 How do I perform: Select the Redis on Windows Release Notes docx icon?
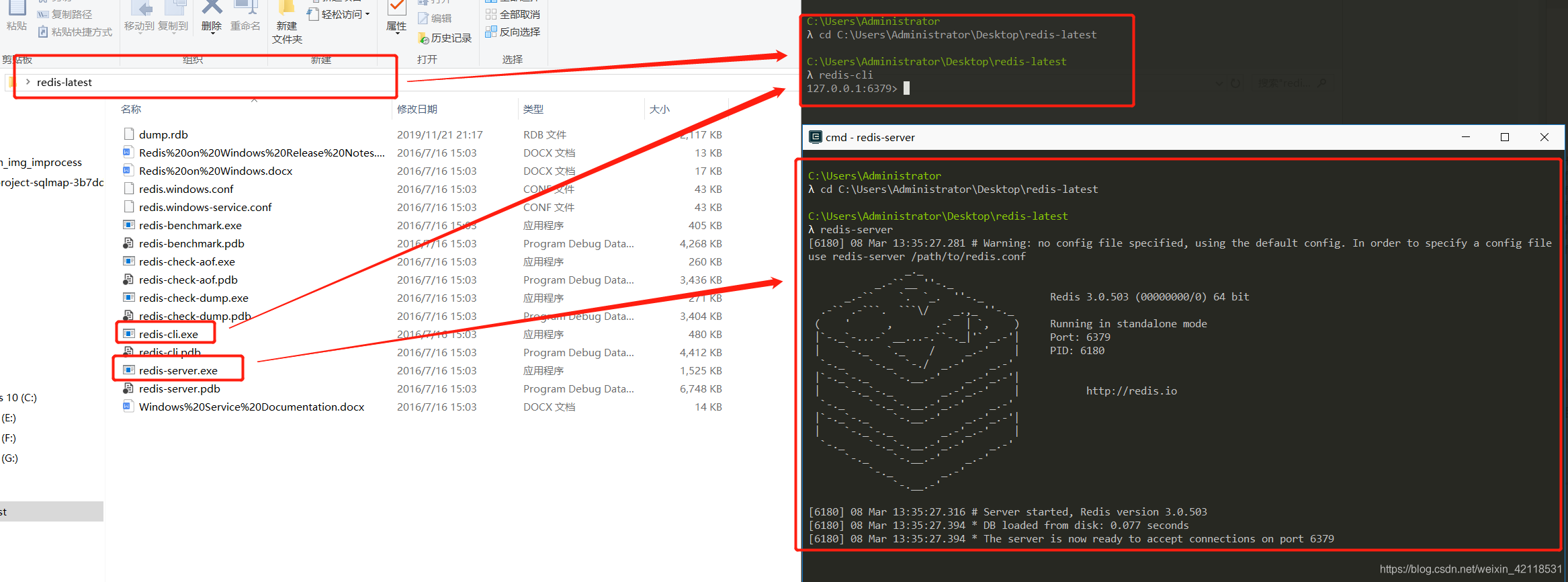point(129,153)
